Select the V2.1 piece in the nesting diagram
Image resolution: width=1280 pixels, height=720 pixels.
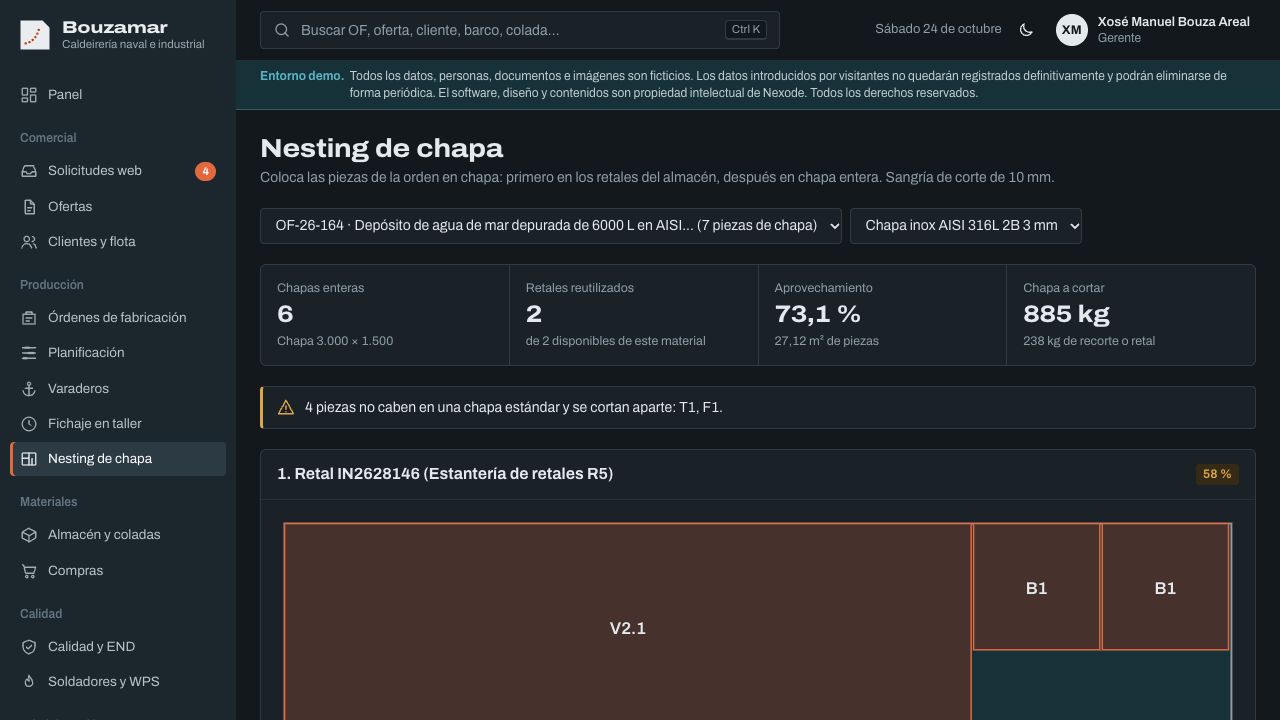pyautogui.click(x=628, y=622)
